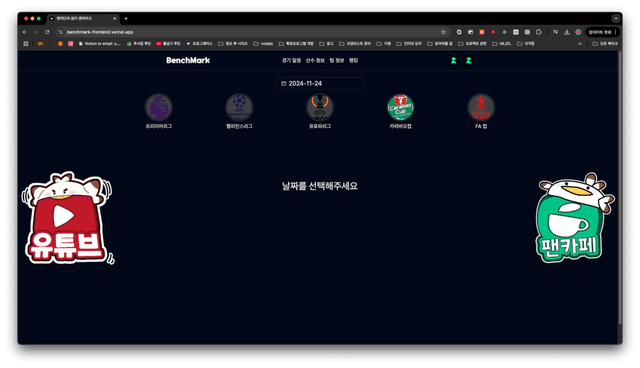View site information icon in address bar
The image size is (640, 368).
(x=61, y=32)
